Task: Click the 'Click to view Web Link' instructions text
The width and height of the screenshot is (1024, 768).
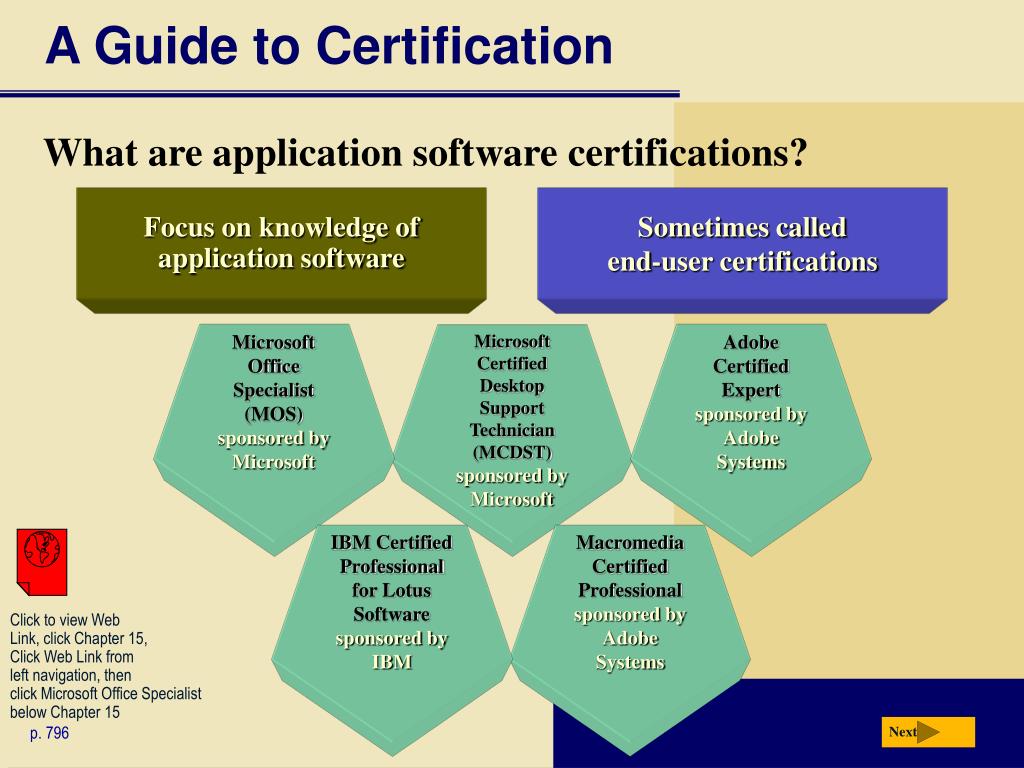Action: (105, 666)
